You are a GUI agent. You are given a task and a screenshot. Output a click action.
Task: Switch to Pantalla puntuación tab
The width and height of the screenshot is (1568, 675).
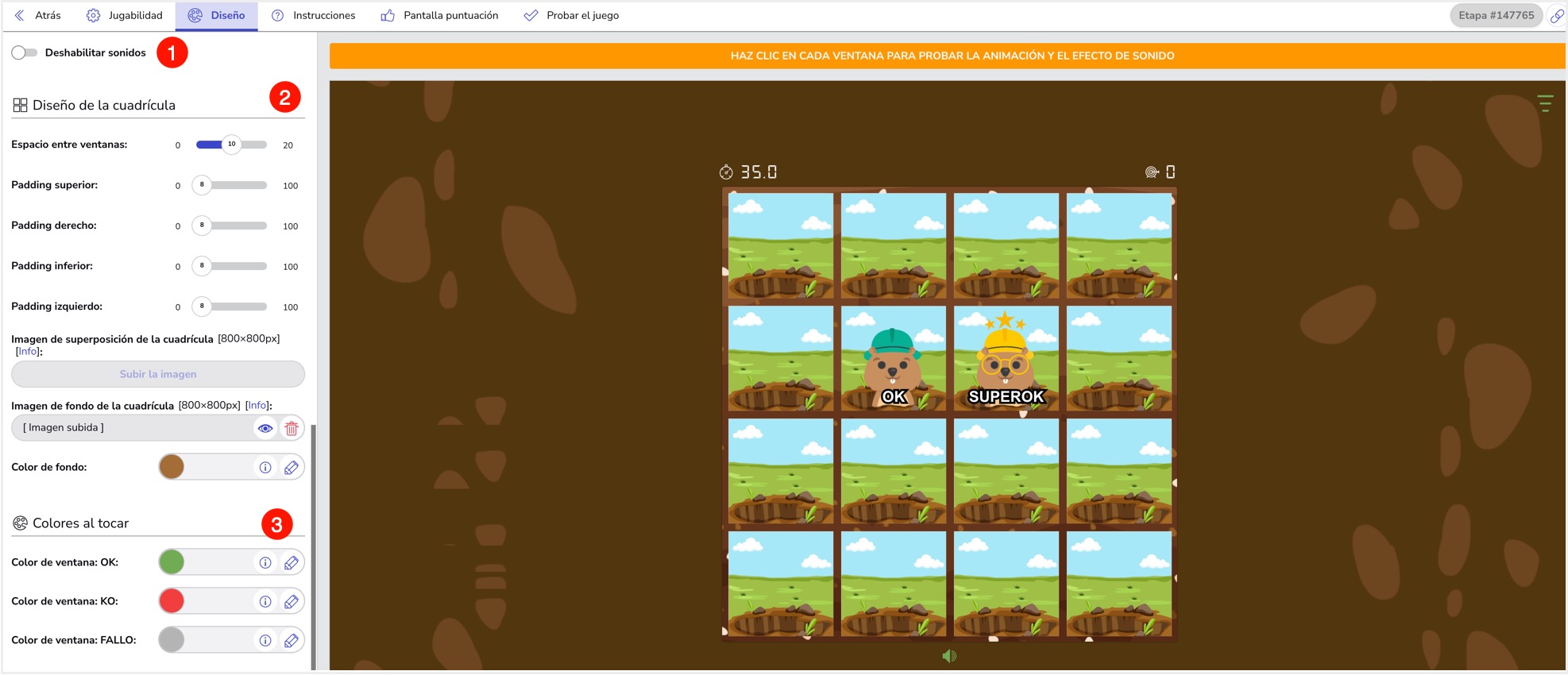click(x=439, y=15)
